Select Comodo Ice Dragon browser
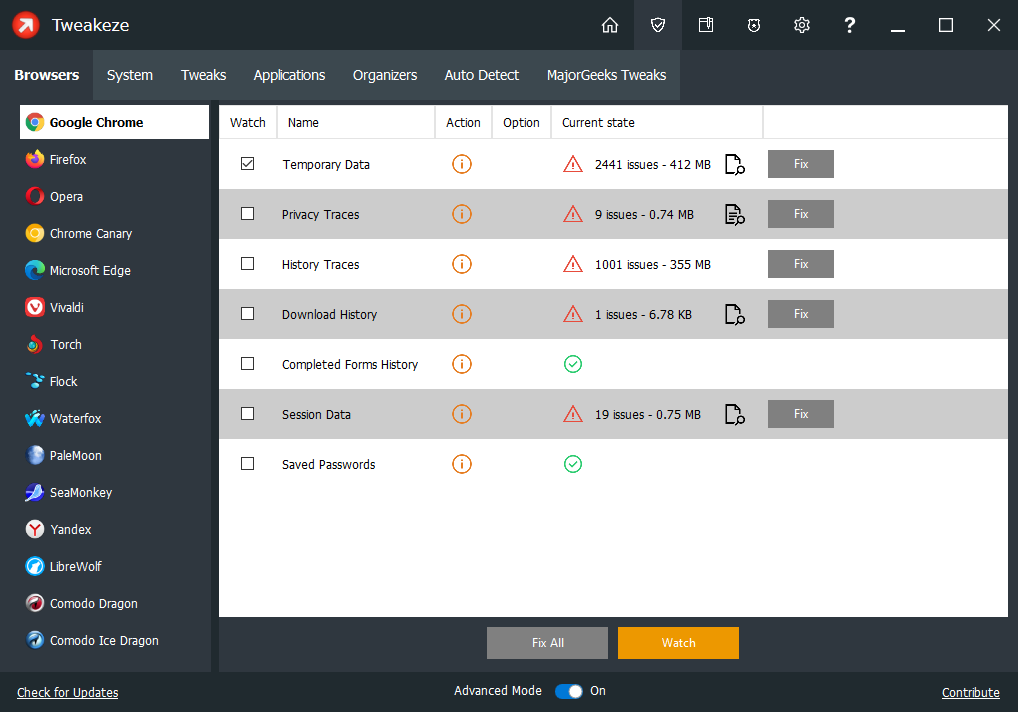This screenshot has height=712, width=1018. pos(114,641)
